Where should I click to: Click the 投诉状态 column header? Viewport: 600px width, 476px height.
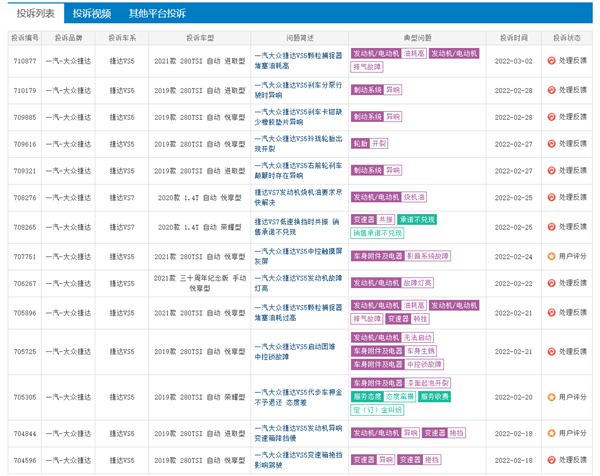[x=567, y=38]
